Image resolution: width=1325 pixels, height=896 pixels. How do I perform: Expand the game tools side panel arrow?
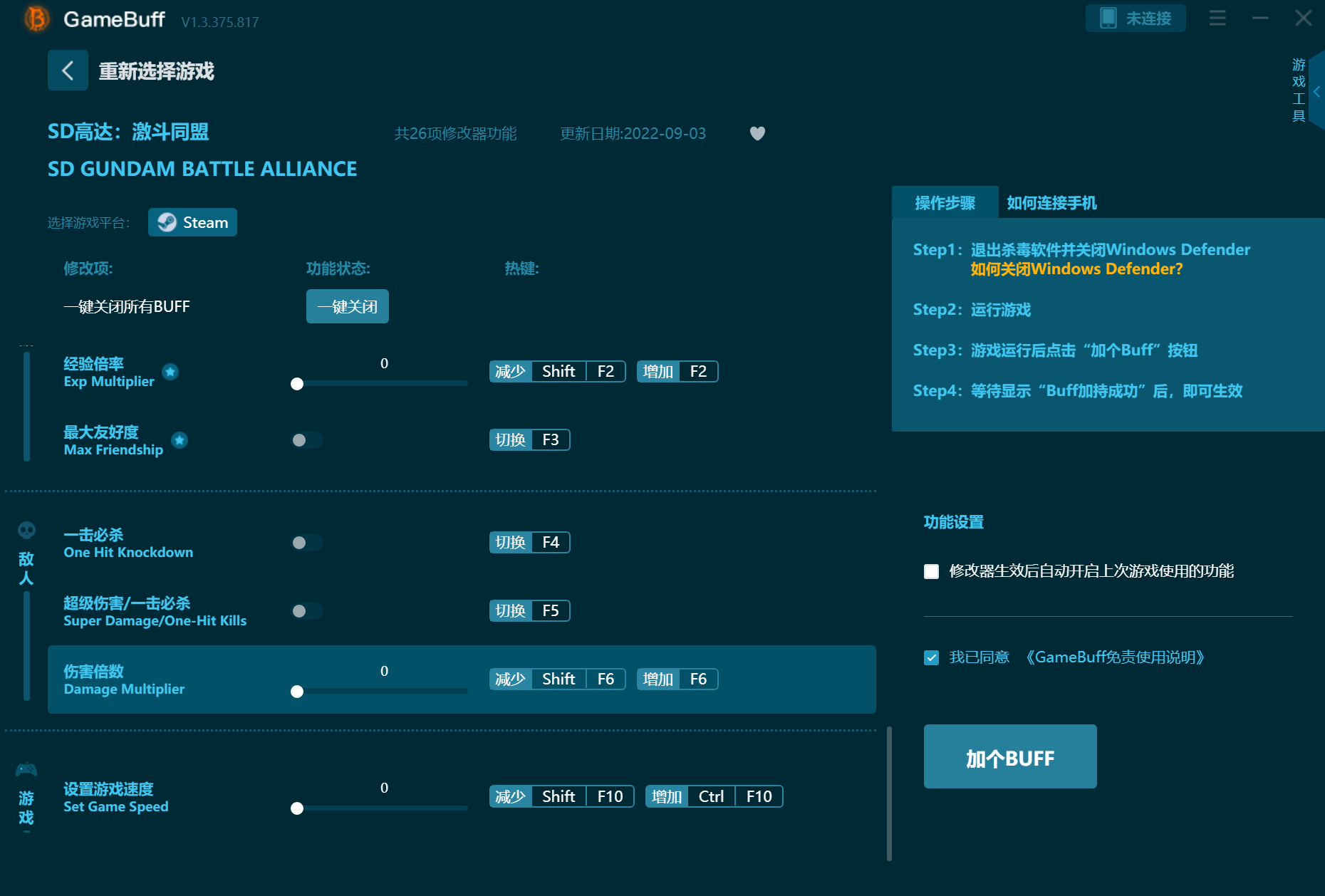(1316, 92)
